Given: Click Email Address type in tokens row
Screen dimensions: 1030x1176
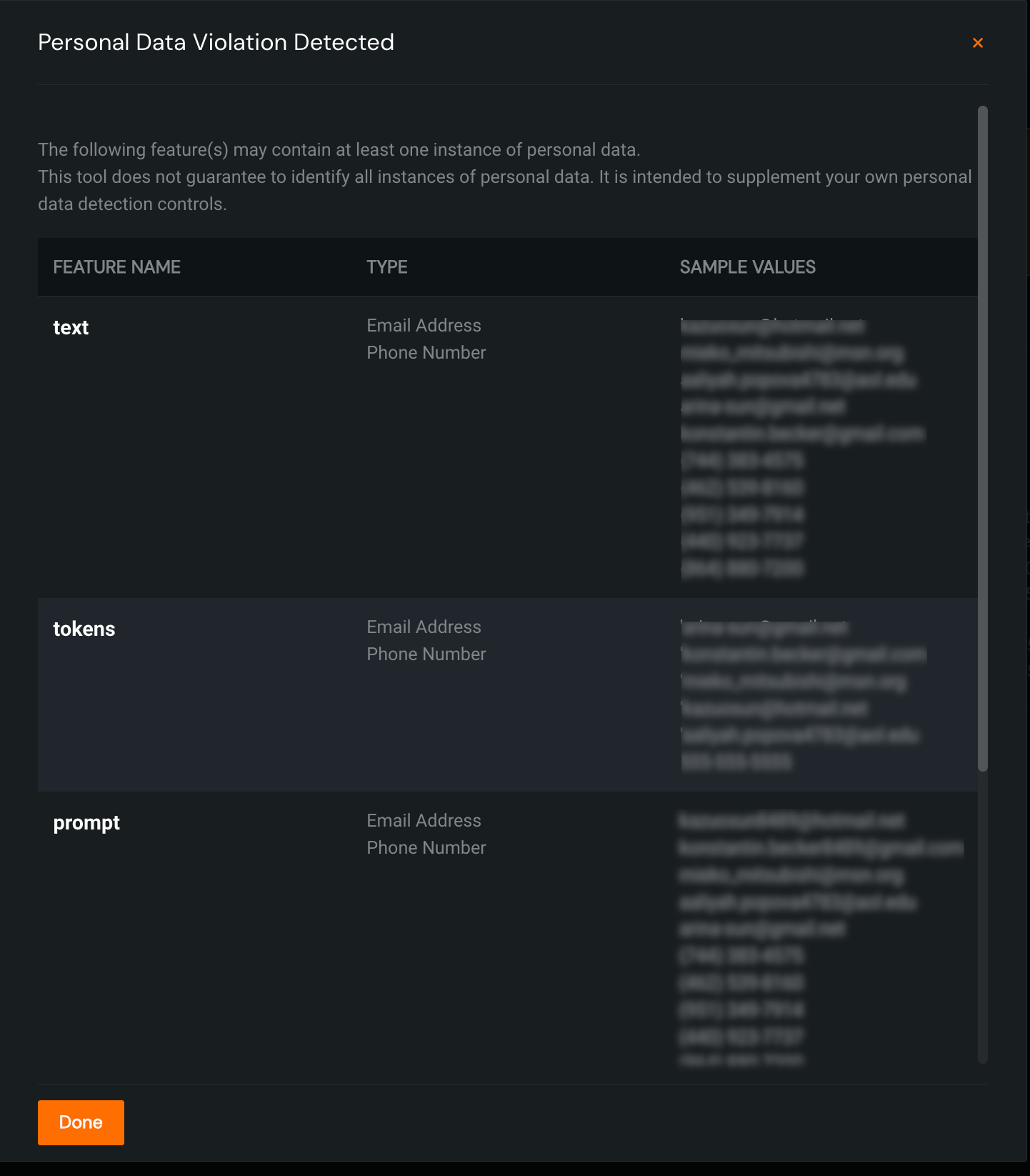Looking at the screenshot, I should [424, 627].
